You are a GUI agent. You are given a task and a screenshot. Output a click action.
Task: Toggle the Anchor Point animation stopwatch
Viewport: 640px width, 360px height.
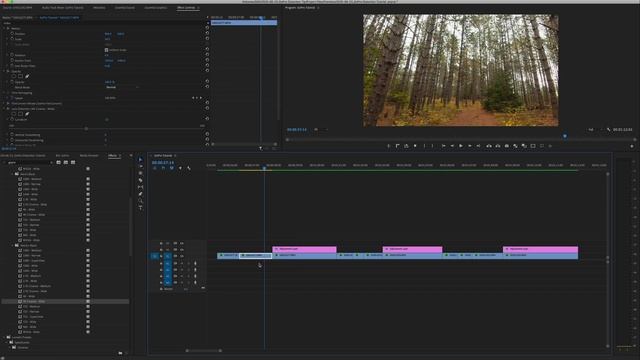point(12,60)
